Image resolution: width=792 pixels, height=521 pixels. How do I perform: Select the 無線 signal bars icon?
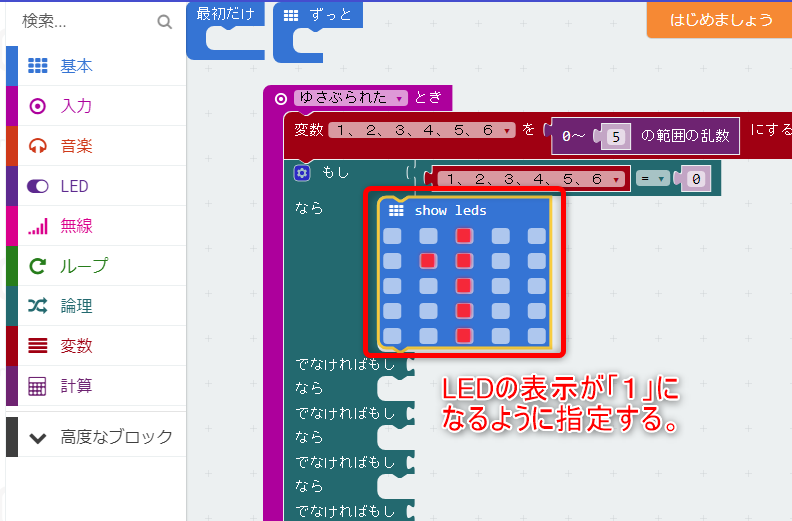pyautogui.click(x=38, y=226)
